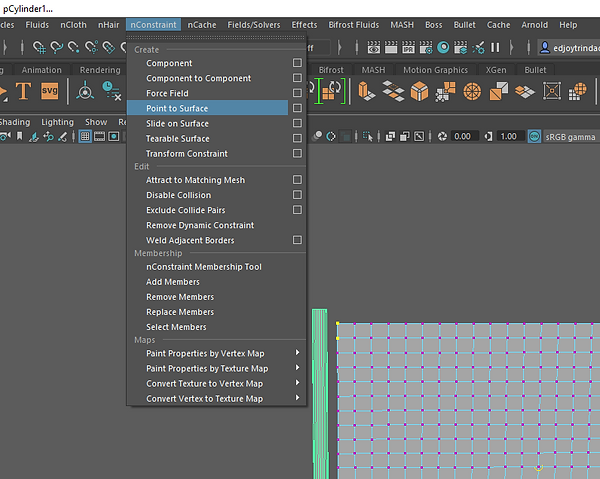Expand Convert Texture to Vertex Map submenu
The width and height of the screenshot is (600, 479).
(216, 383)
